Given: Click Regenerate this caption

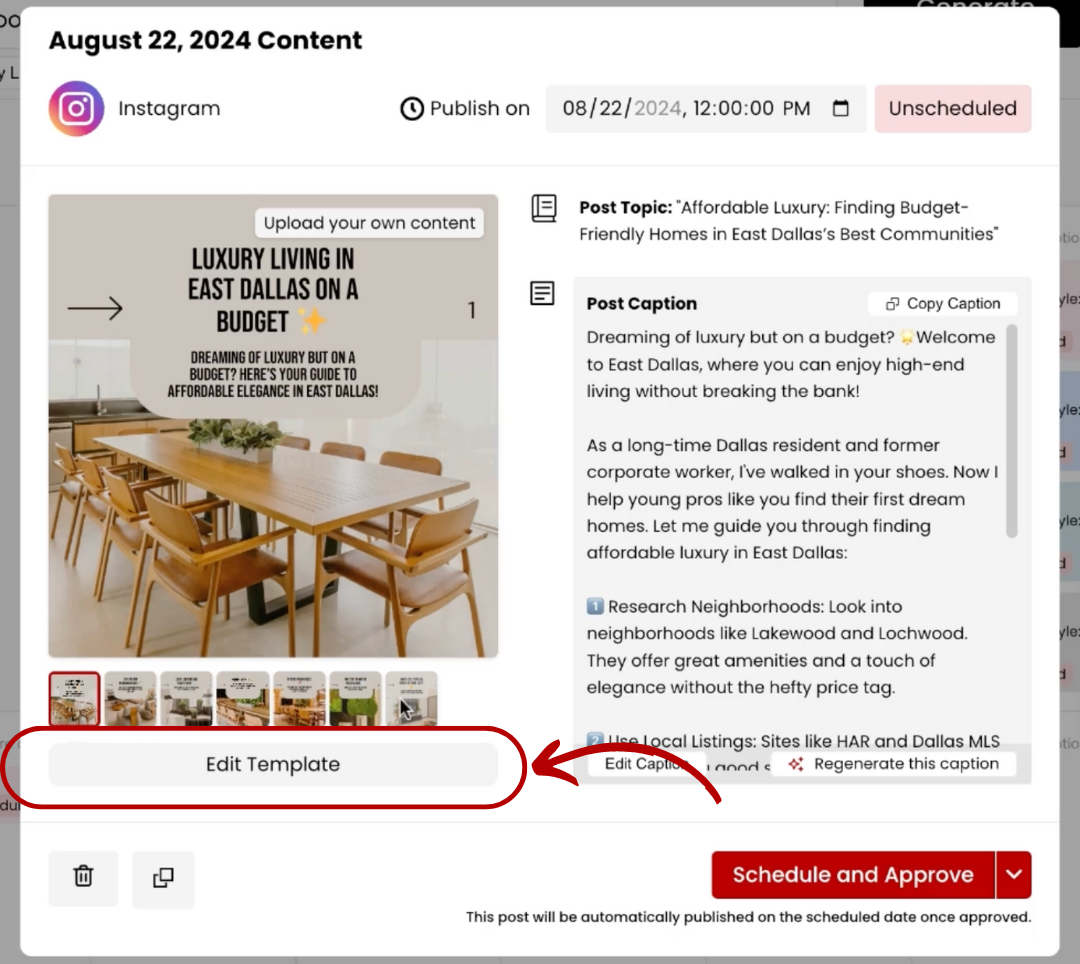Looking at the screenshot, I should coord(894,764).
